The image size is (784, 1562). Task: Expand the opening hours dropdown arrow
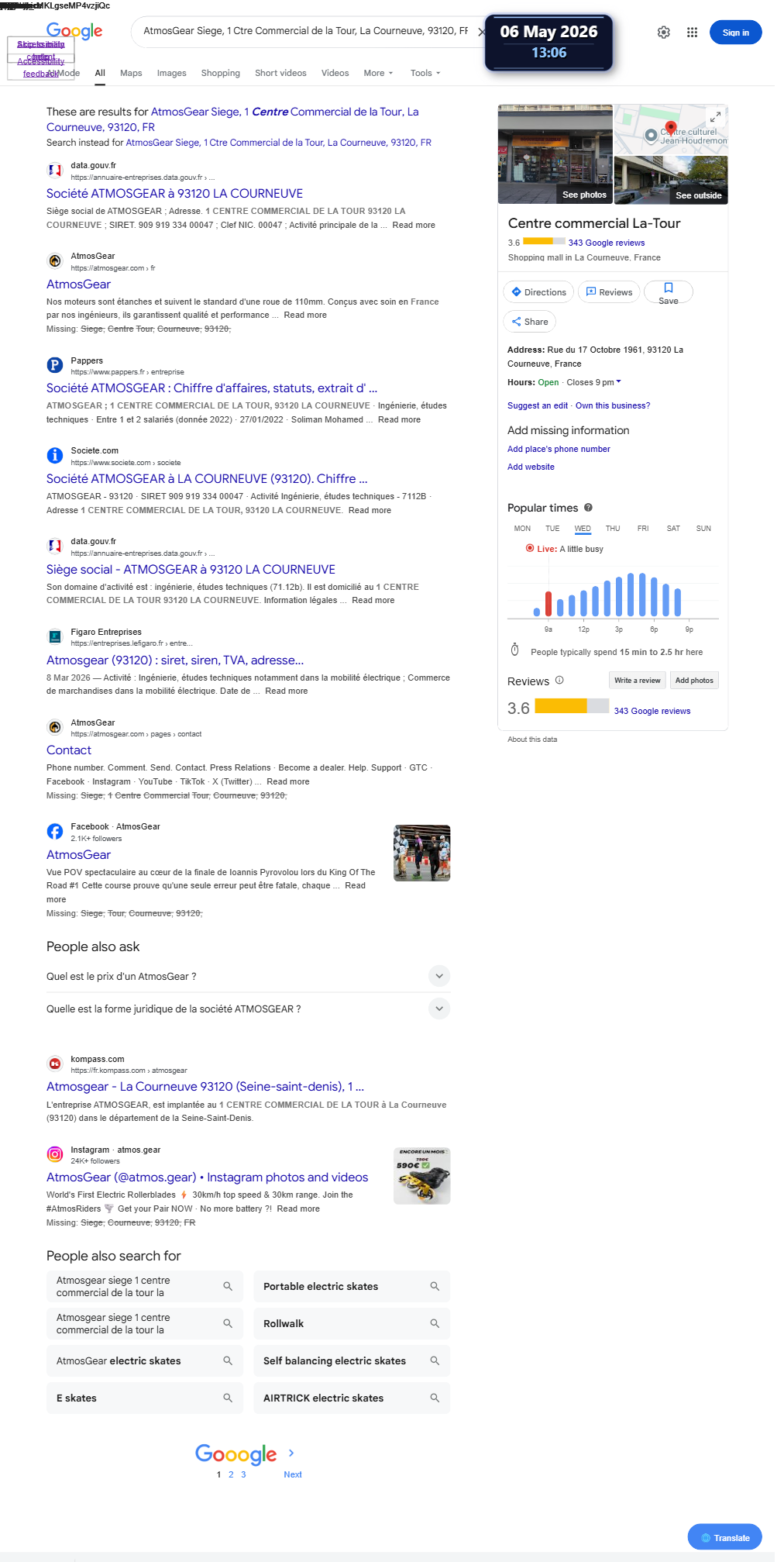[618, 381]
